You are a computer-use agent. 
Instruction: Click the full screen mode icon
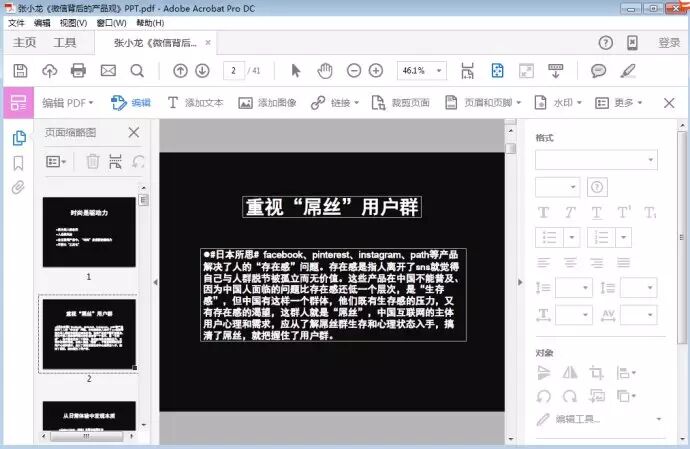point(526,70)
